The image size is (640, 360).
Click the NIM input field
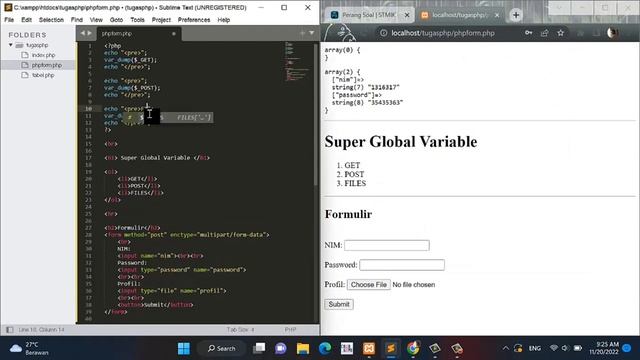[387, 245]
